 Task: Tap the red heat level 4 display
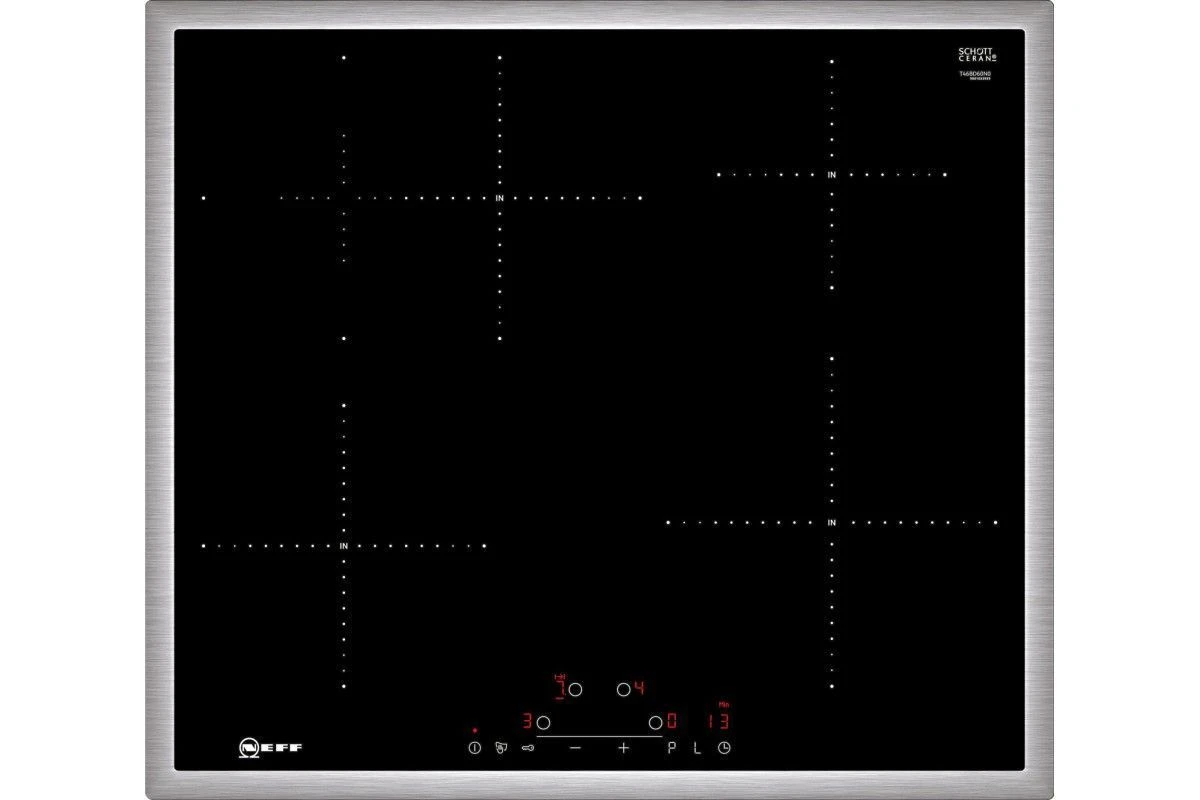639,688
